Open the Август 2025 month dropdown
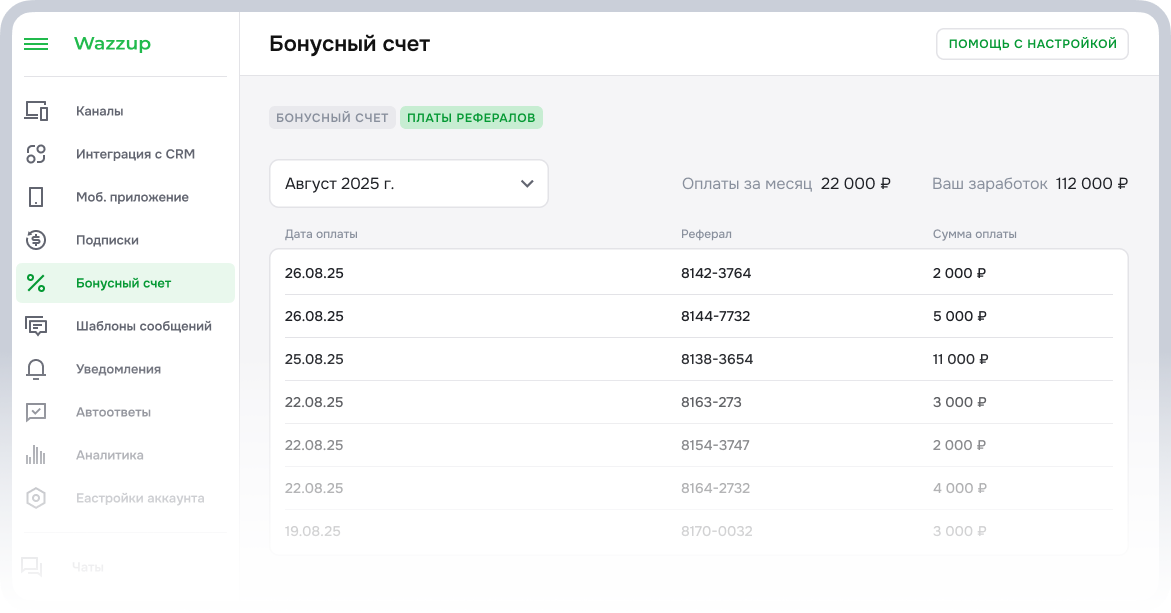Viewport: 1171px width, 613px height. coord(408,183)
